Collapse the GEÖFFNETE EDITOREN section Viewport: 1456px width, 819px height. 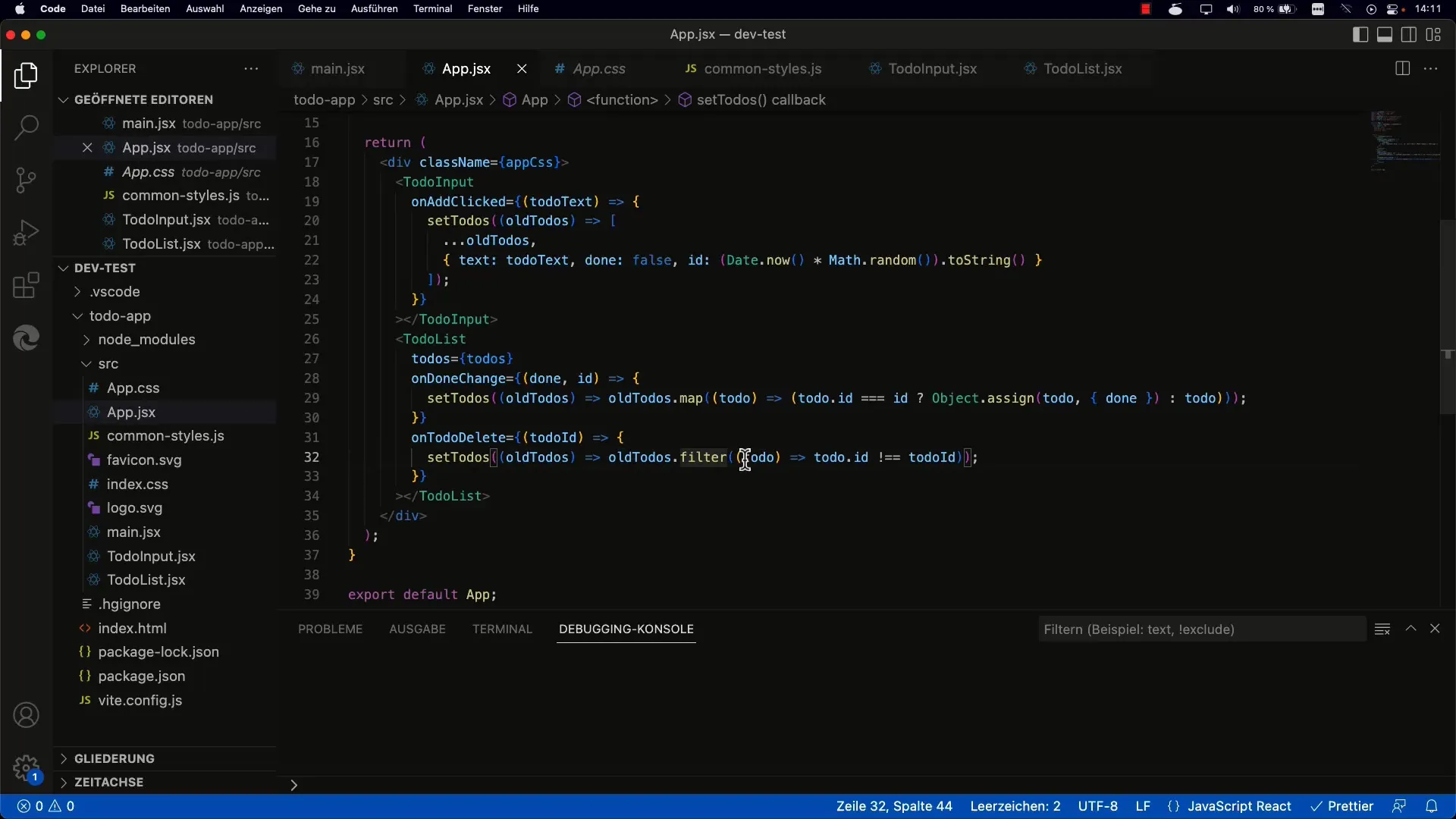coord(64,99)
